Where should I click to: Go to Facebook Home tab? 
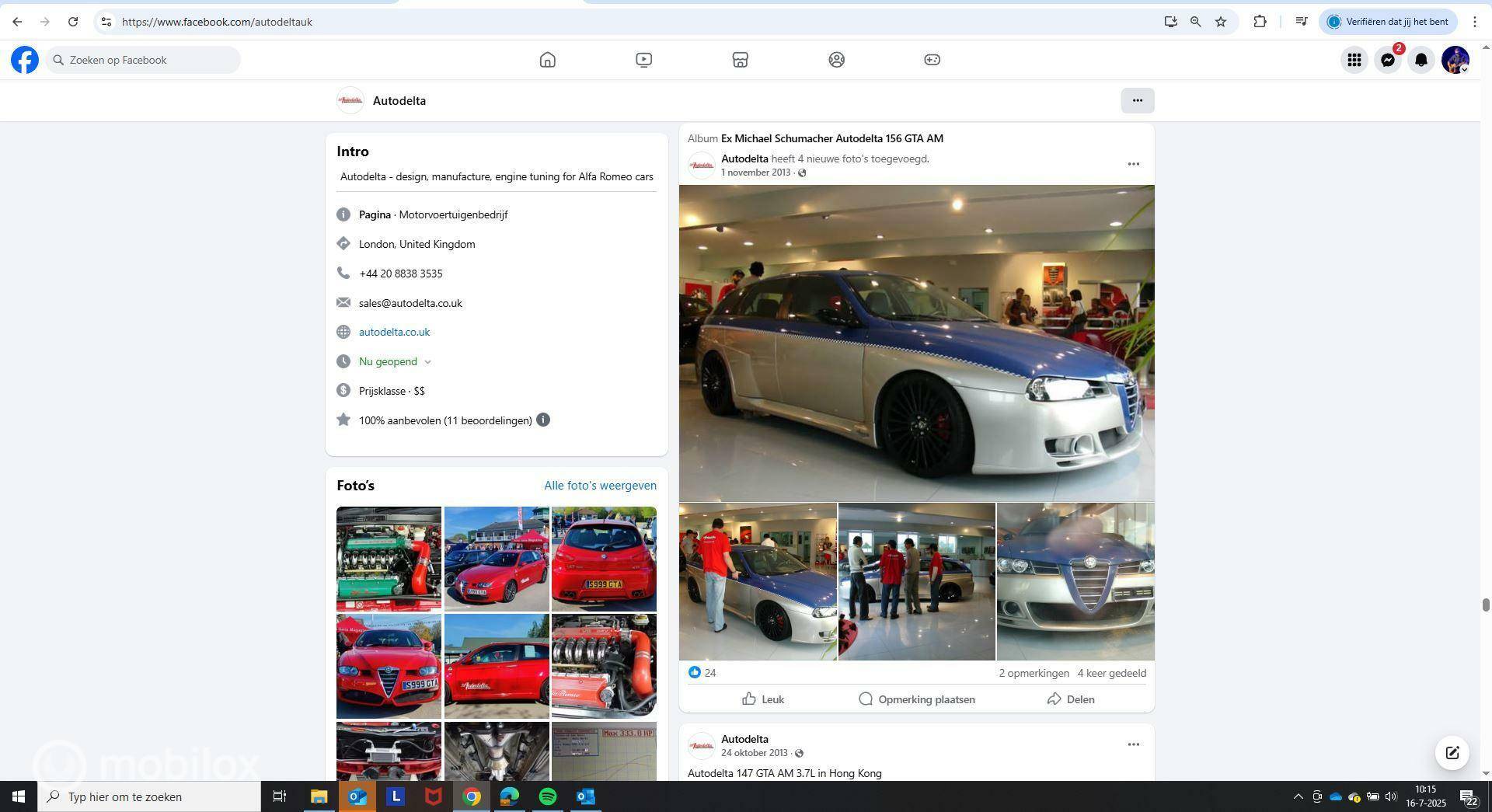tap(547, 60)
